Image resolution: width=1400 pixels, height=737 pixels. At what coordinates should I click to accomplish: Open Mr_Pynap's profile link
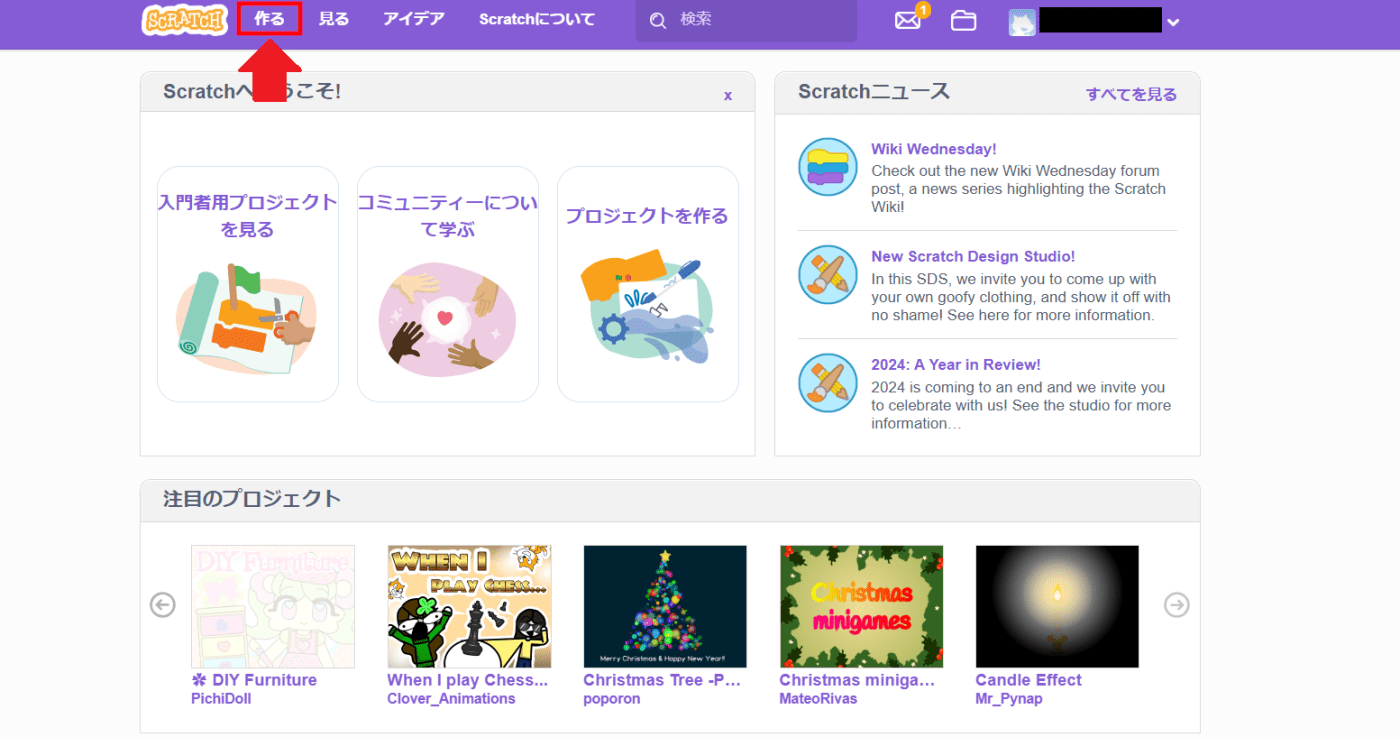coord(1009,699)
